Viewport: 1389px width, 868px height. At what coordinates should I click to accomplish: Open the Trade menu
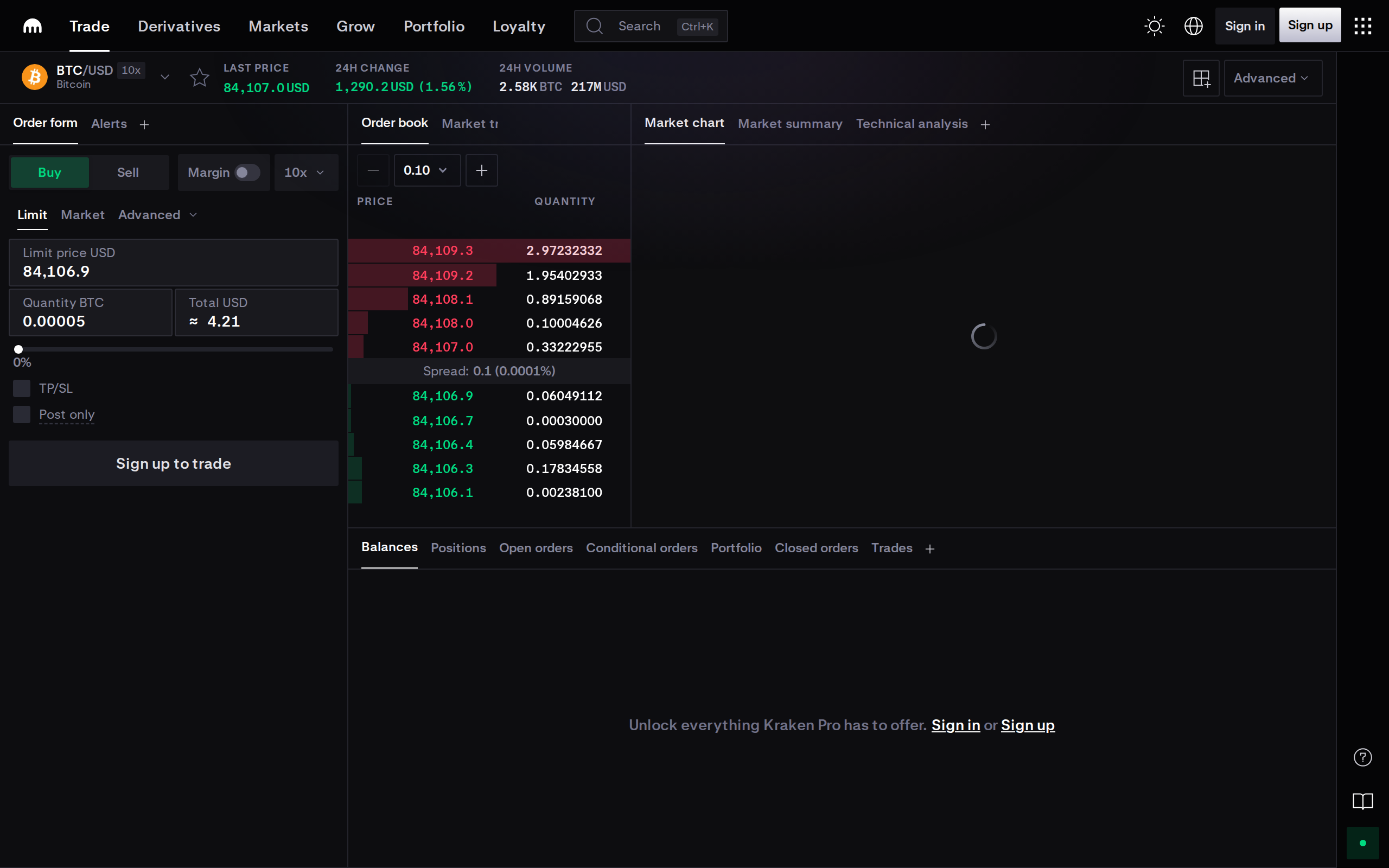click(90, 26)
